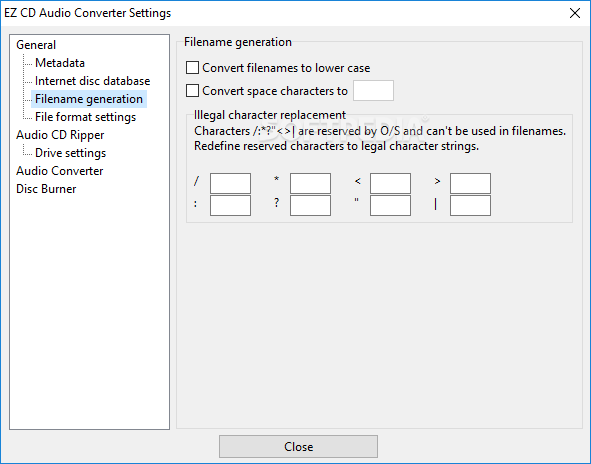The width and height of the screenshot is (591, 464).
Task: Click 'Filename generation' group heading
Action: pos(238,42)
